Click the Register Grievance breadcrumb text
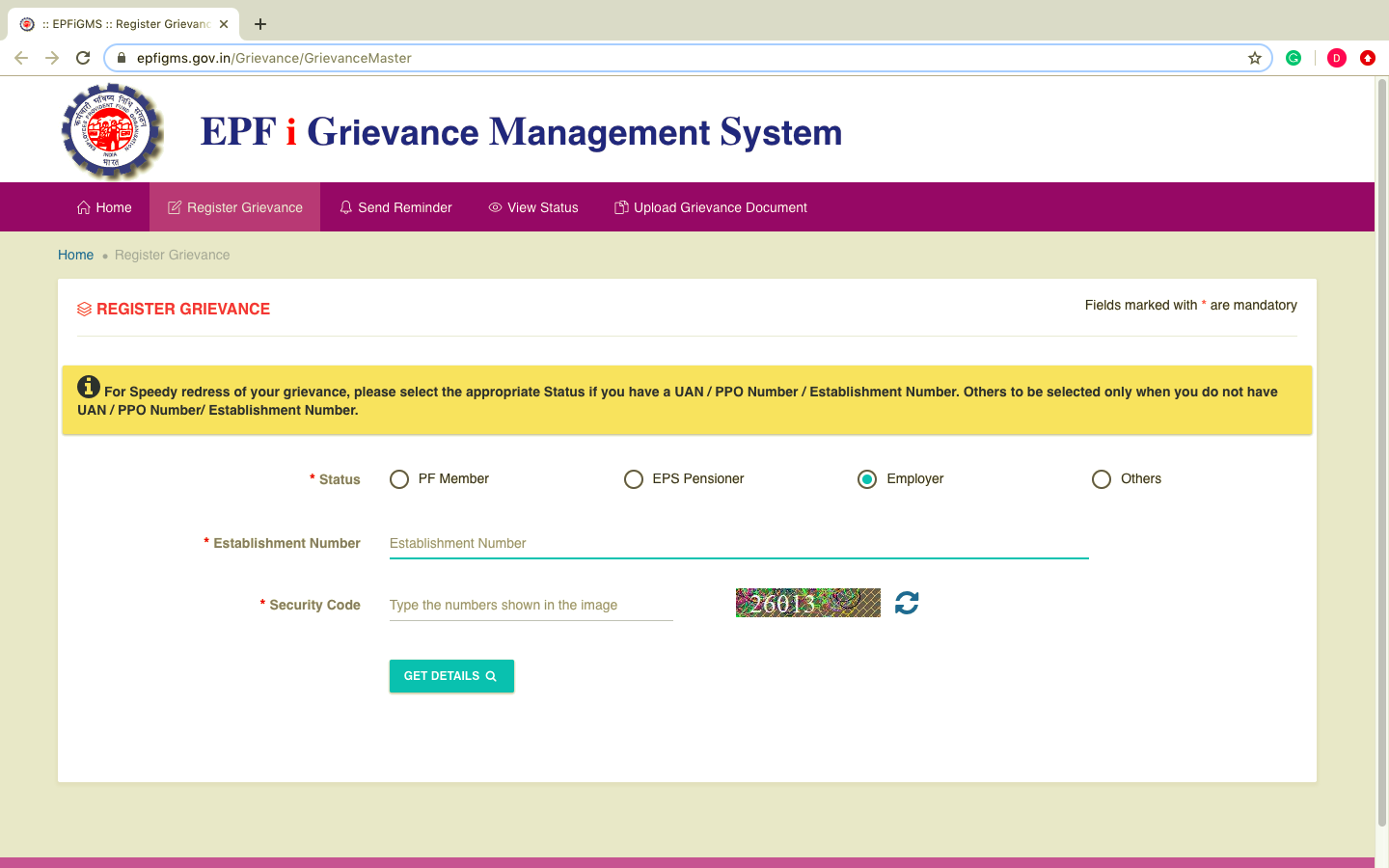Screen dimensions: 1389x868 tap(172, 255)
